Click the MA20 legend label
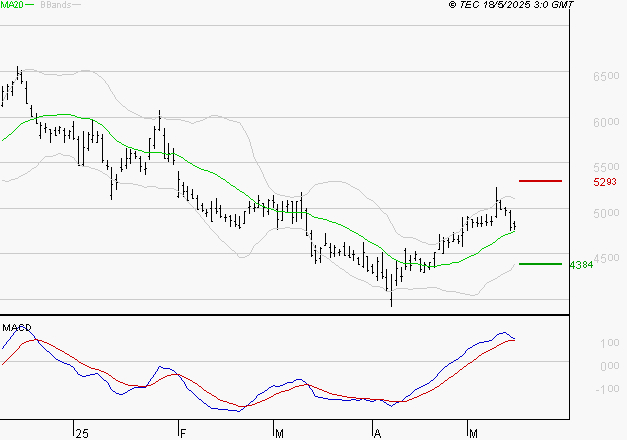This screenshot has height=440, width=627. click(x=12, y=5)
